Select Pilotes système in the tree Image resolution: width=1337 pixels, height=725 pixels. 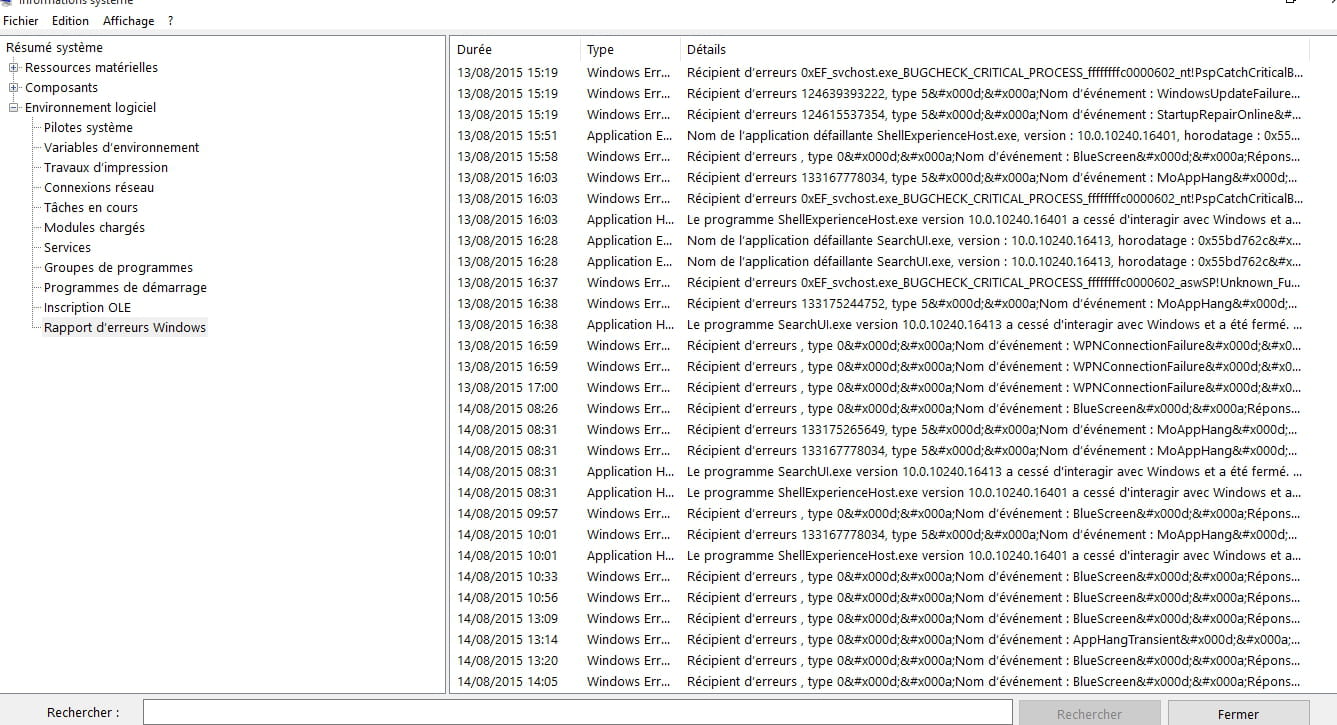pyautogui.click(x=88, y=128)
